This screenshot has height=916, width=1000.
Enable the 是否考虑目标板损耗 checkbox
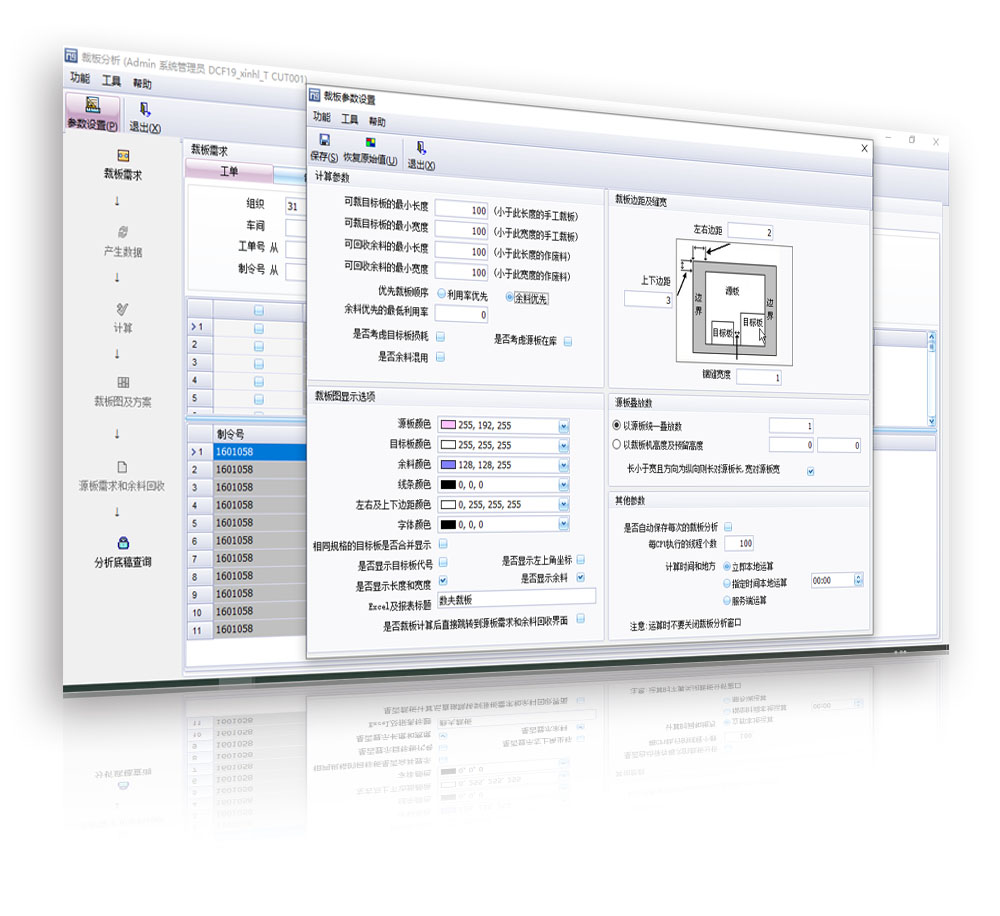(440, 335)
